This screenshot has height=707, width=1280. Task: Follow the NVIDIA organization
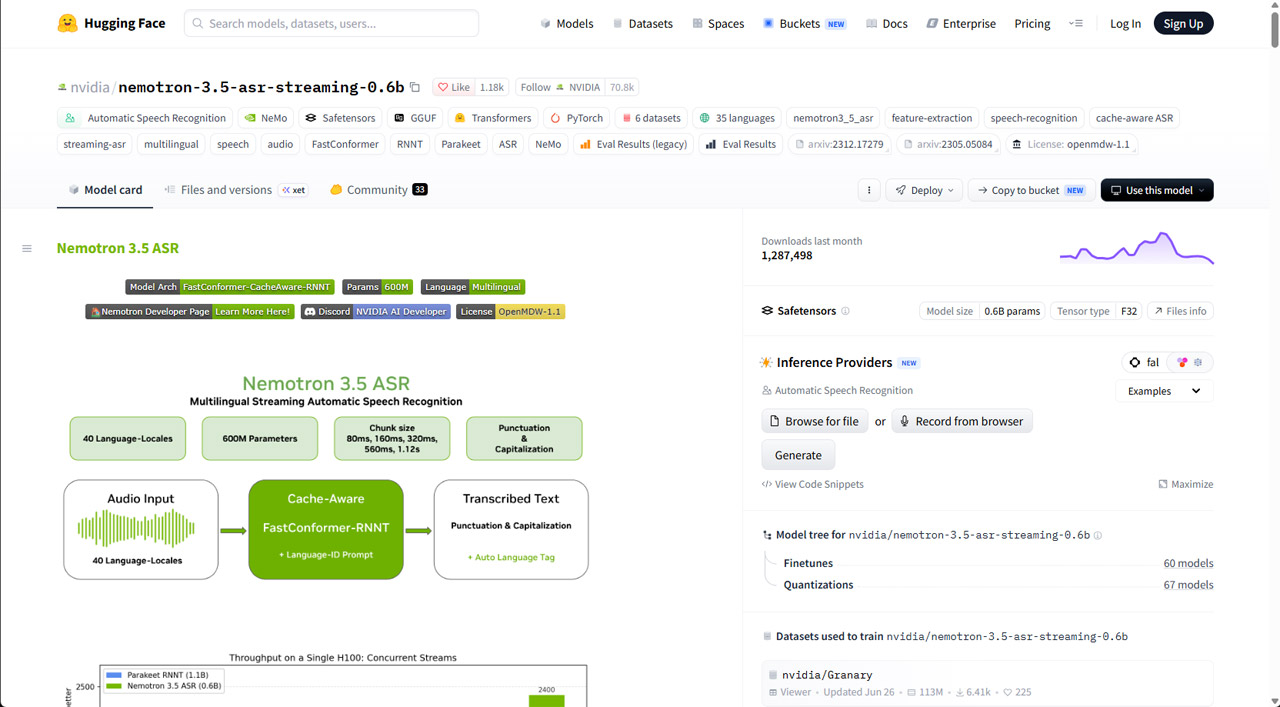point(559,87)
